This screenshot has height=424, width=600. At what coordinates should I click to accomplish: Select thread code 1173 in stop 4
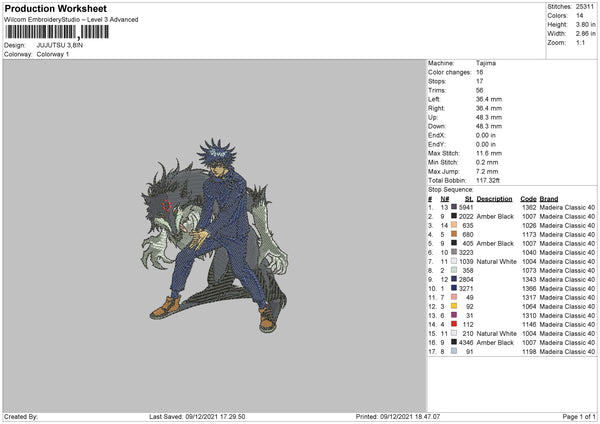coord(529,235)
